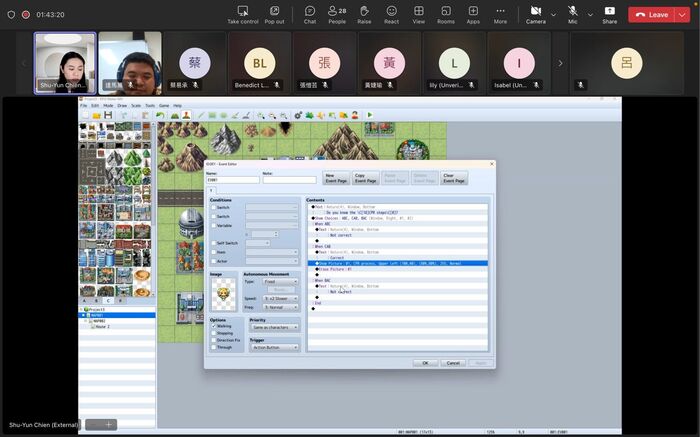Open the Mode menu
Viewport: 700px width, 437px height.
(108, 106)
